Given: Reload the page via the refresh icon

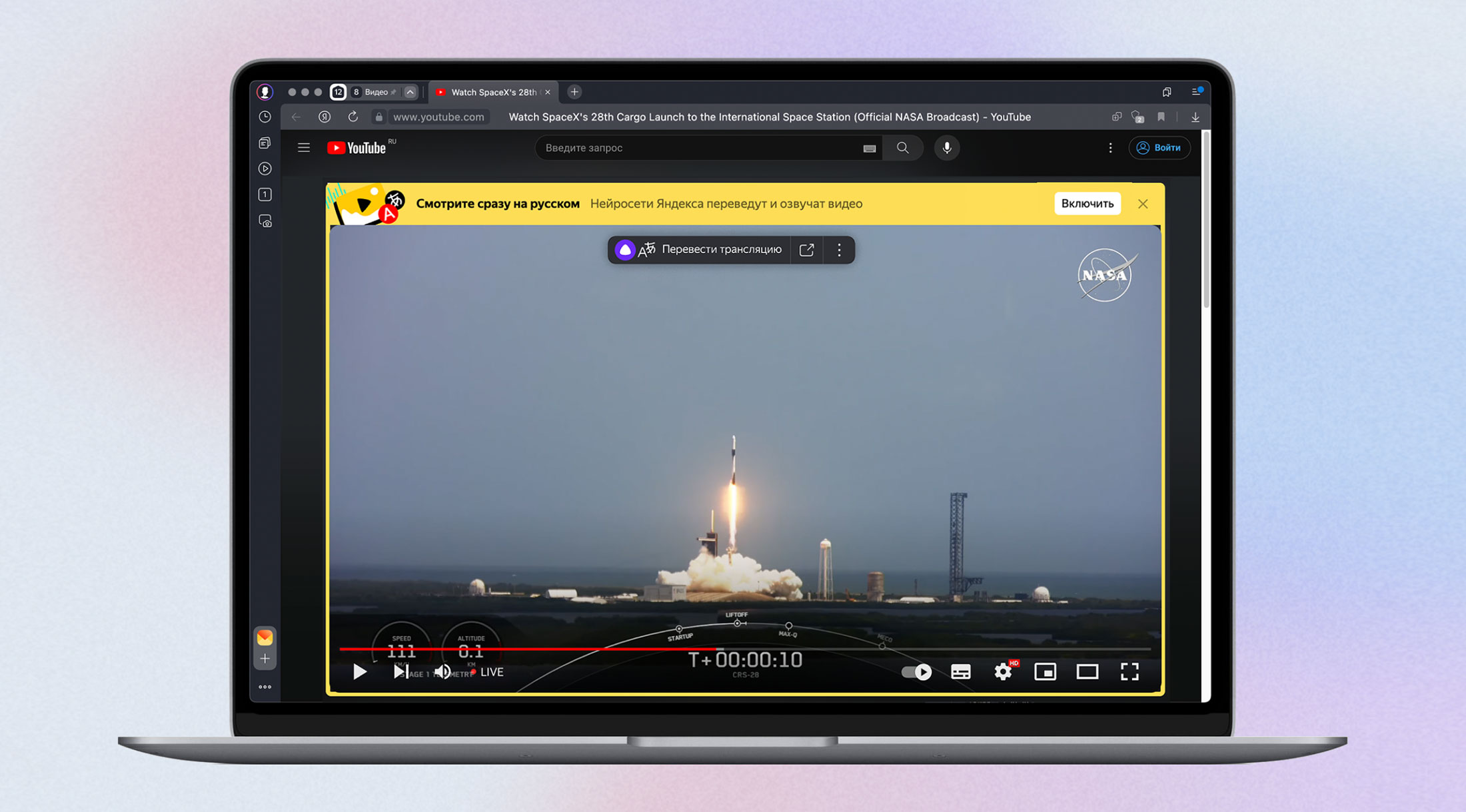Looking at the screenshot, I should pos(353,117).
